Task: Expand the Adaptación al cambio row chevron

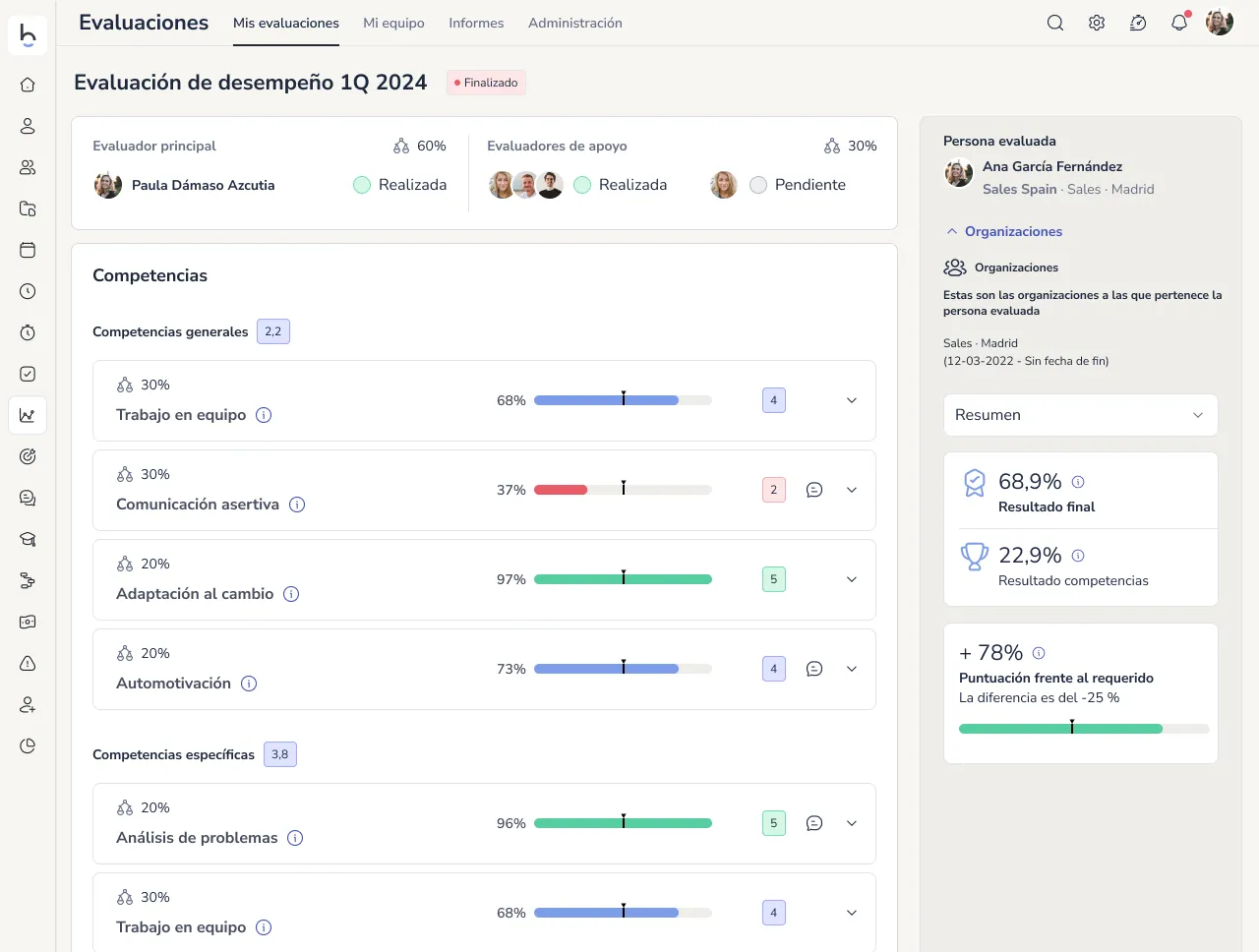Action: [852, 579]
